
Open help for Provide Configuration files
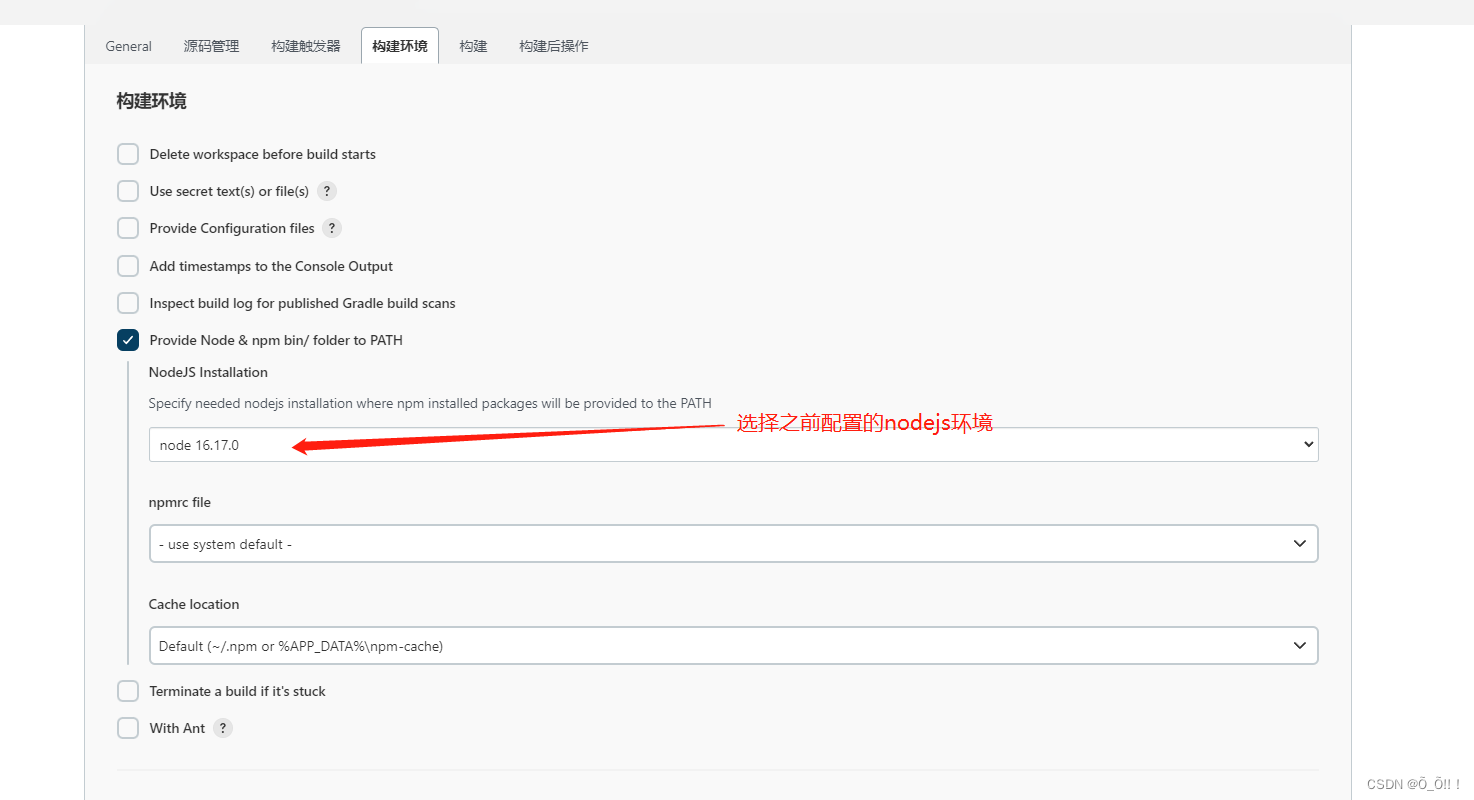coord(332,228)
